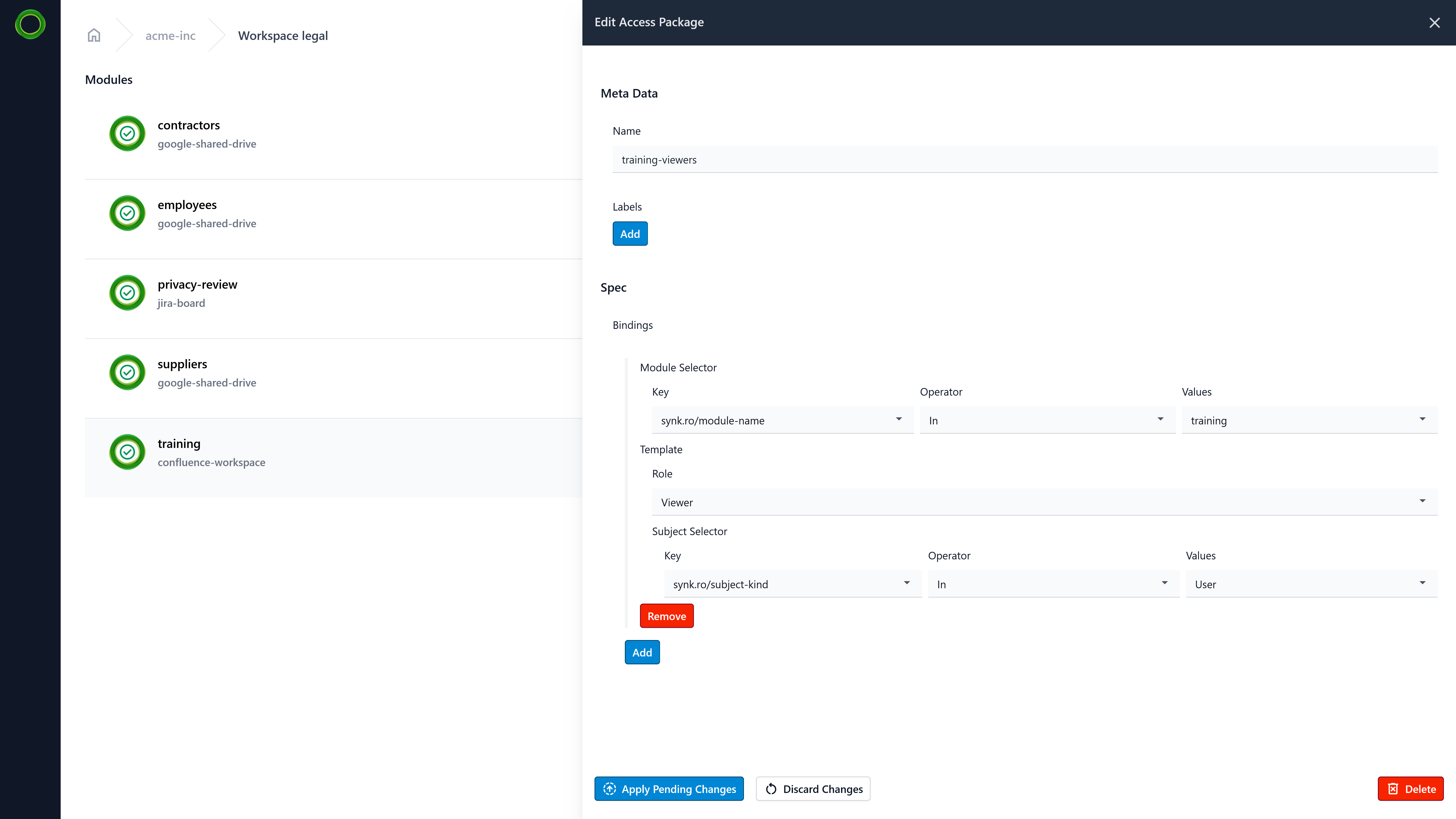Image resolution: width=1456 pixels, height=819 pixels.
Task: Open the Module Selector Key dropdown
Action: tap(782, 420)
